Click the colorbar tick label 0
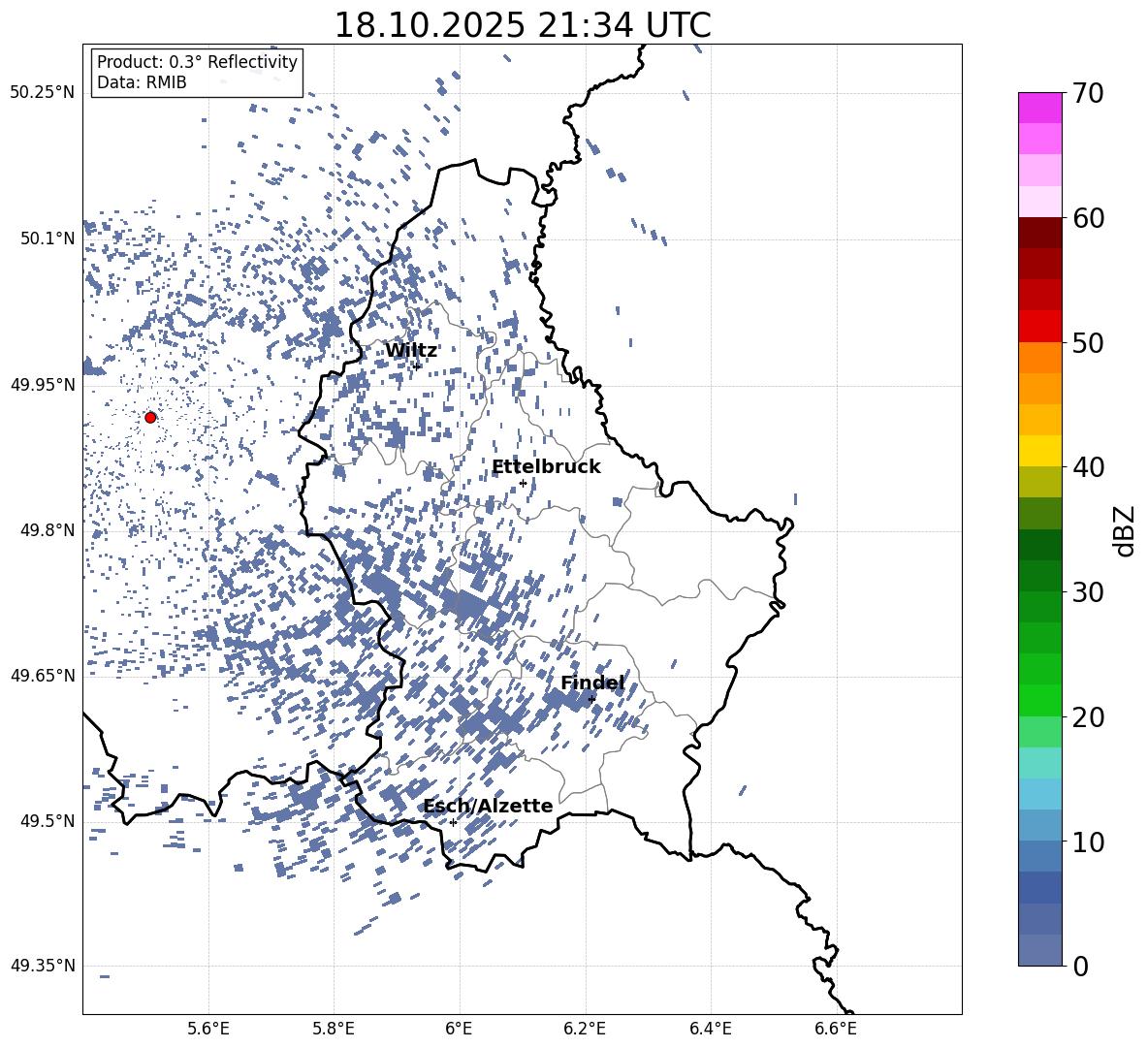1148x1048 pixels. pos(1080,967)
